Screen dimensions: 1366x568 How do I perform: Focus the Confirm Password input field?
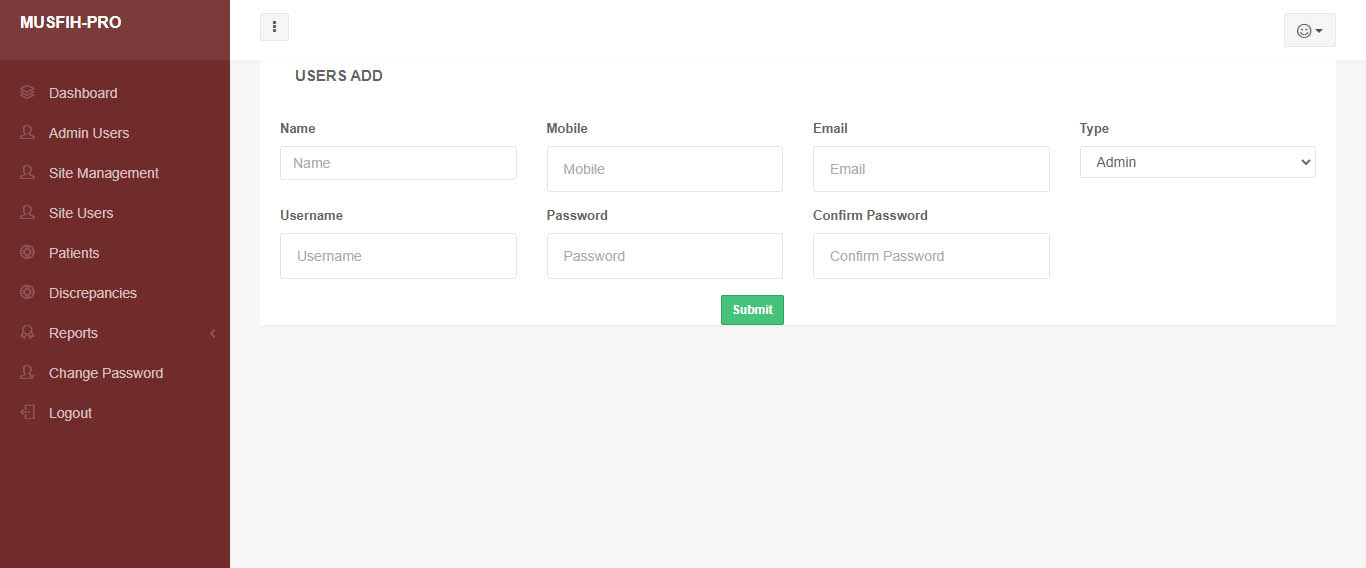pos(931,256)
